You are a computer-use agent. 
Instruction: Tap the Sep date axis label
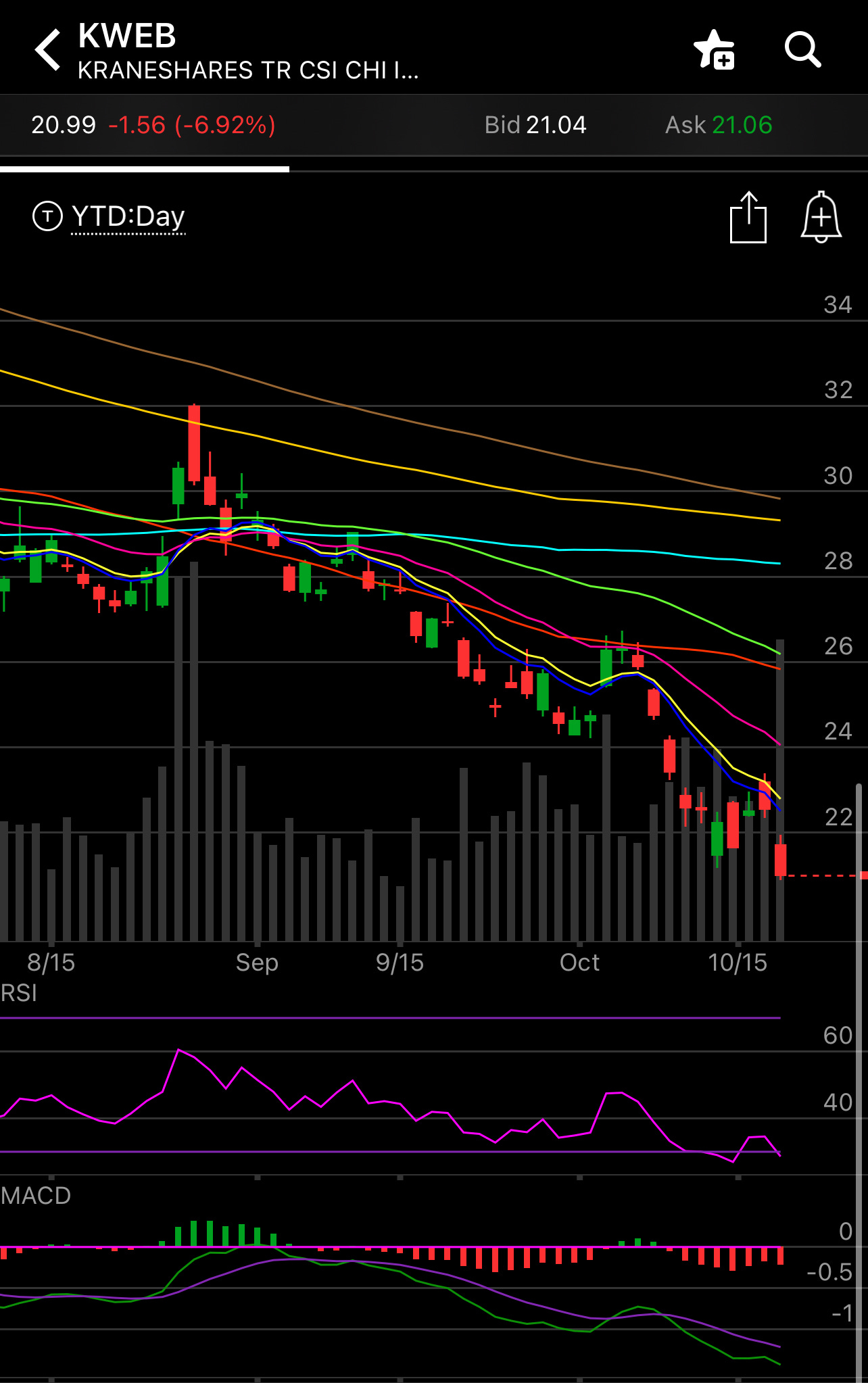[x=257, y=963]
